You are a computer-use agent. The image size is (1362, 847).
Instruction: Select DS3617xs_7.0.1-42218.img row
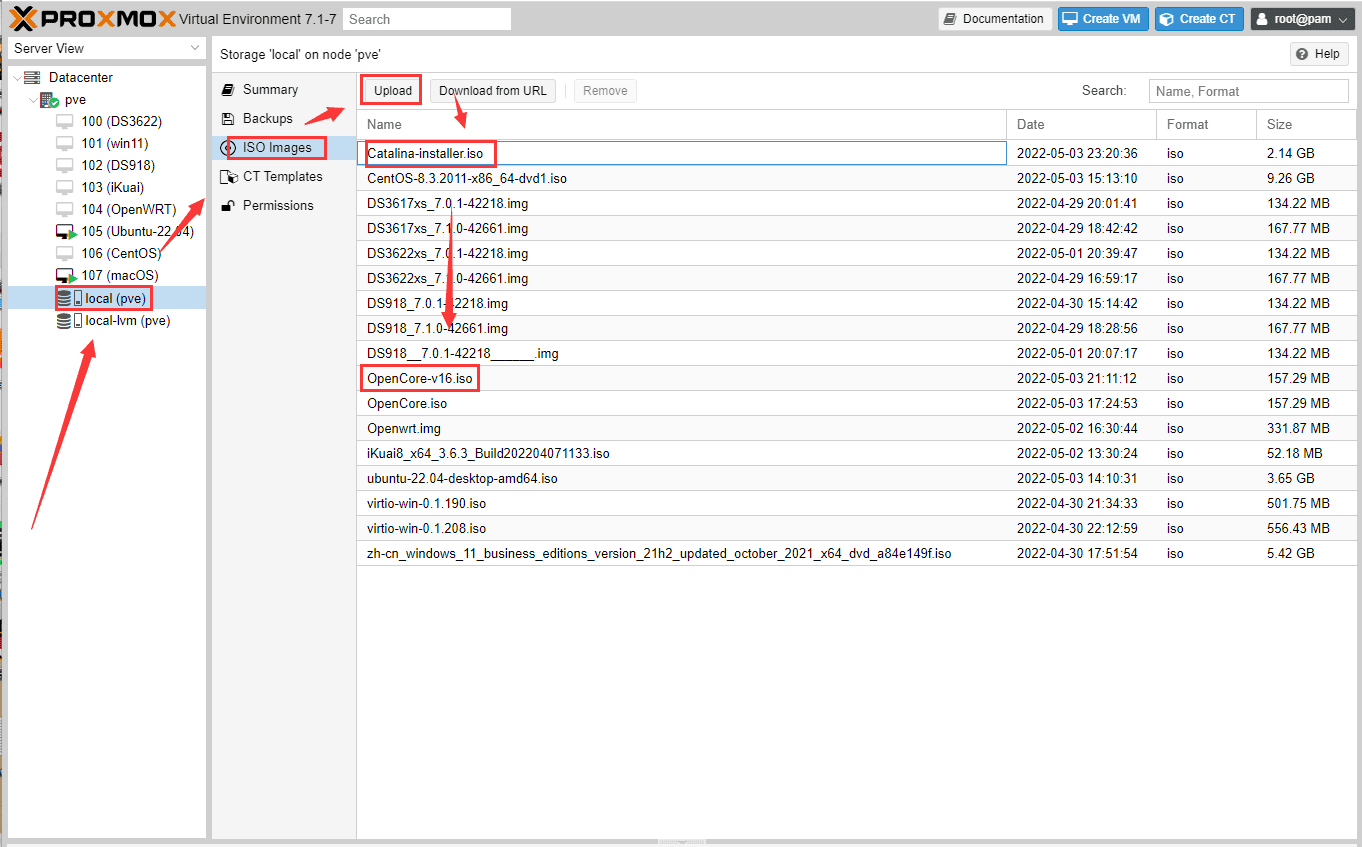[856, 203]
